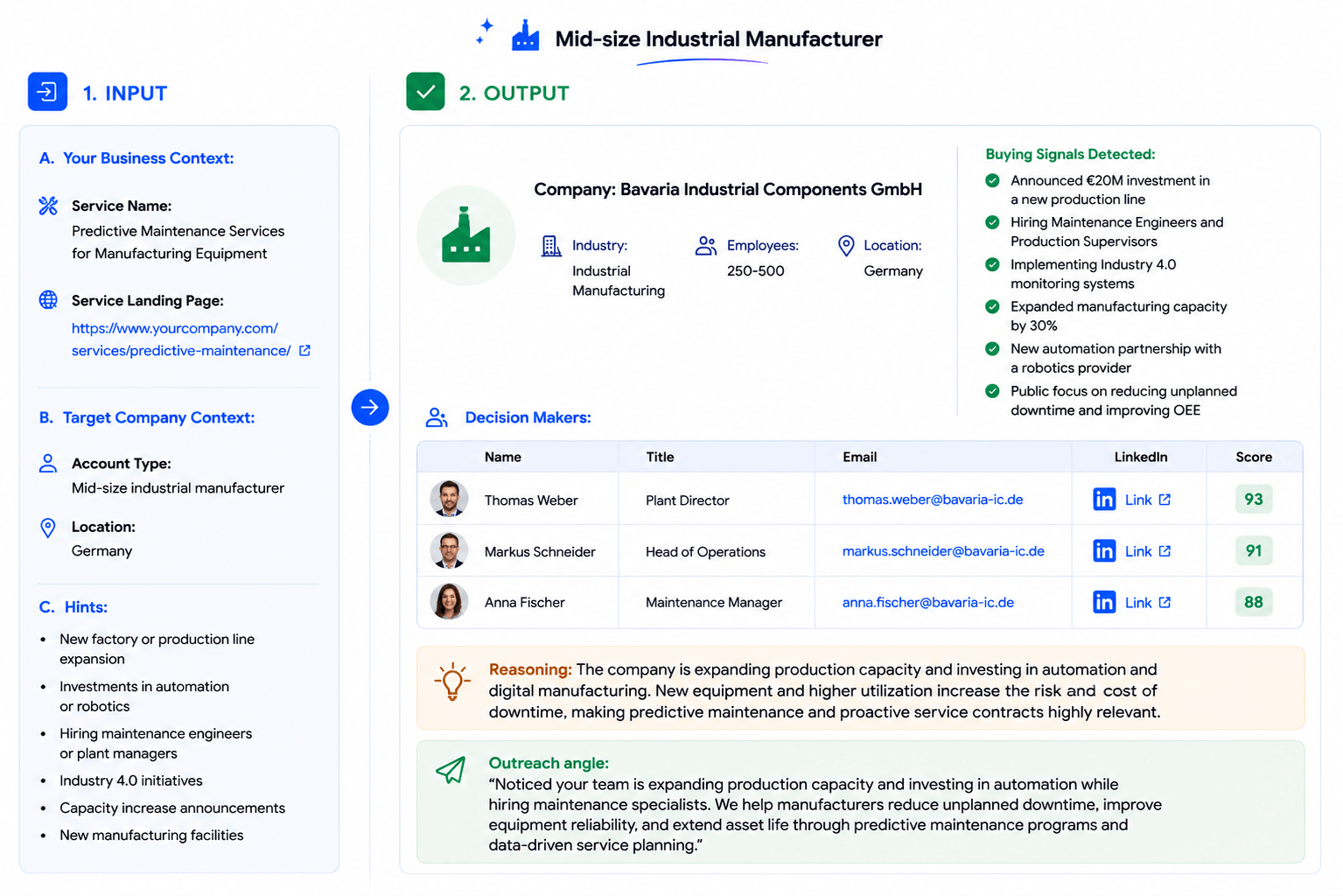Click green check for Hiring Maintenance Engineers signal
Image resolution: width=1343 pixels, height=896 pixels.
pyautogui.click(x=992, y=222)
